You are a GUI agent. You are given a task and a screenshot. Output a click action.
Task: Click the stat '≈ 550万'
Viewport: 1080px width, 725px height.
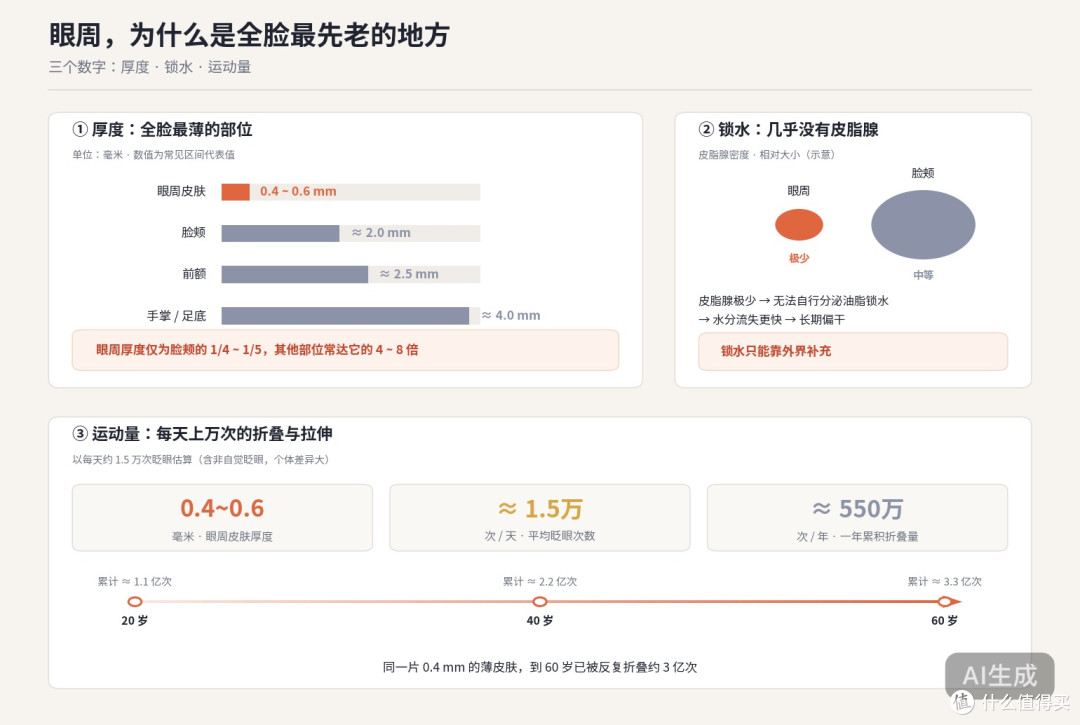858,509
